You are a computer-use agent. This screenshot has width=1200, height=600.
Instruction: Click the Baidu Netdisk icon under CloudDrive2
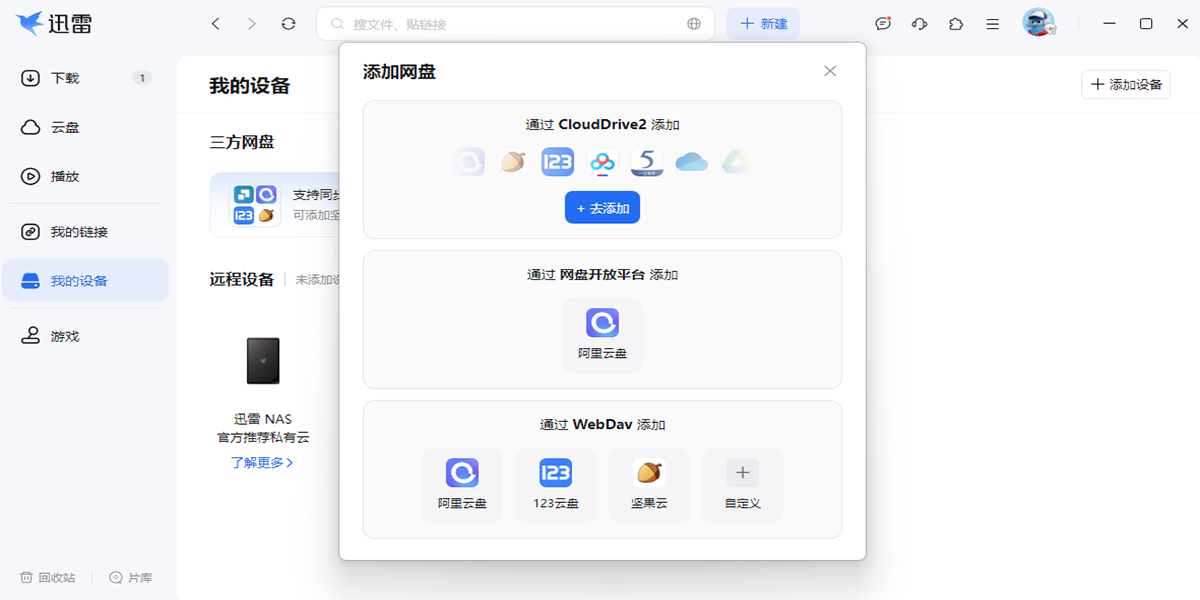click(602, 162)
